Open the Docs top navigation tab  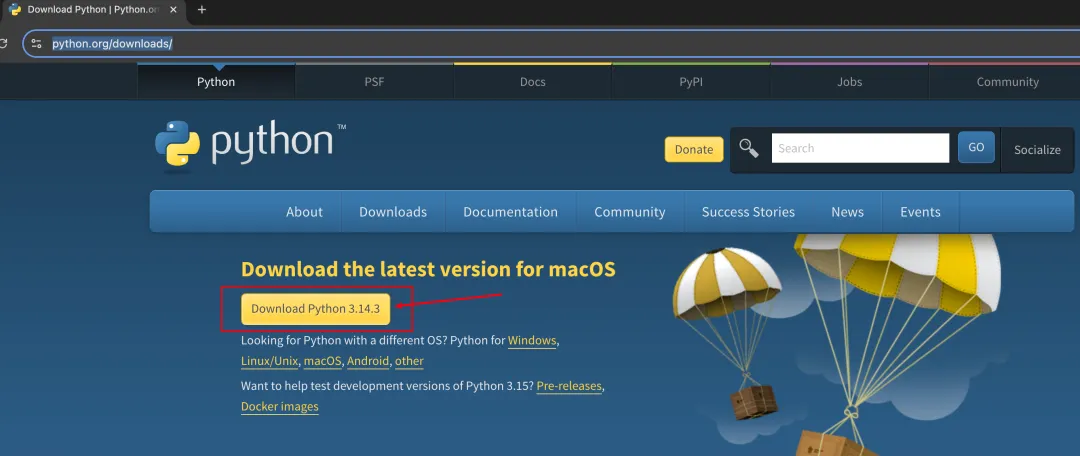(x=532, y=81)
